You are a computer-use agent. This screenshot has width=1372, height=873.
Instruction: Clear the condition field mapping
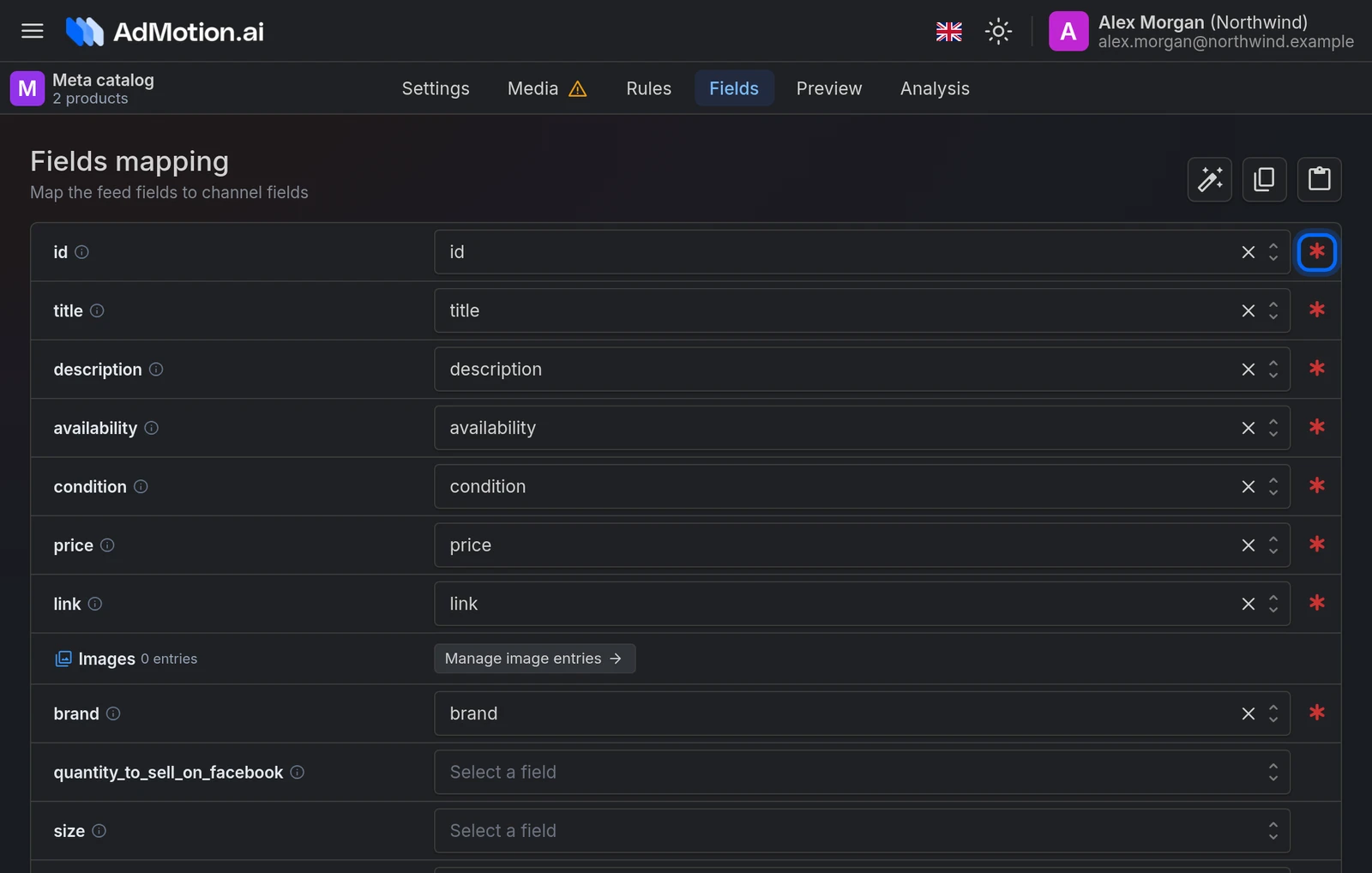point(1248,486)
